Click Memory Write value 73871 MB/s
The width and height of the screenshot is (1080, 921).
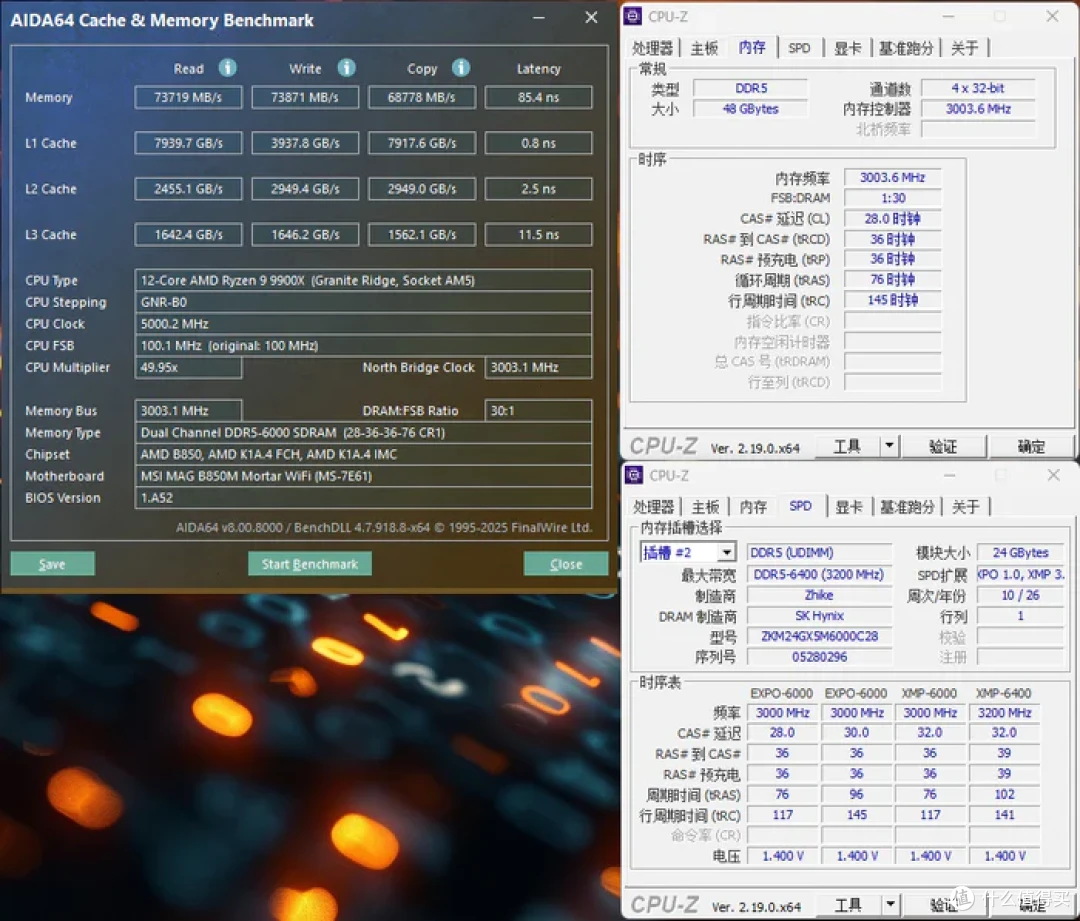[305, 97]
